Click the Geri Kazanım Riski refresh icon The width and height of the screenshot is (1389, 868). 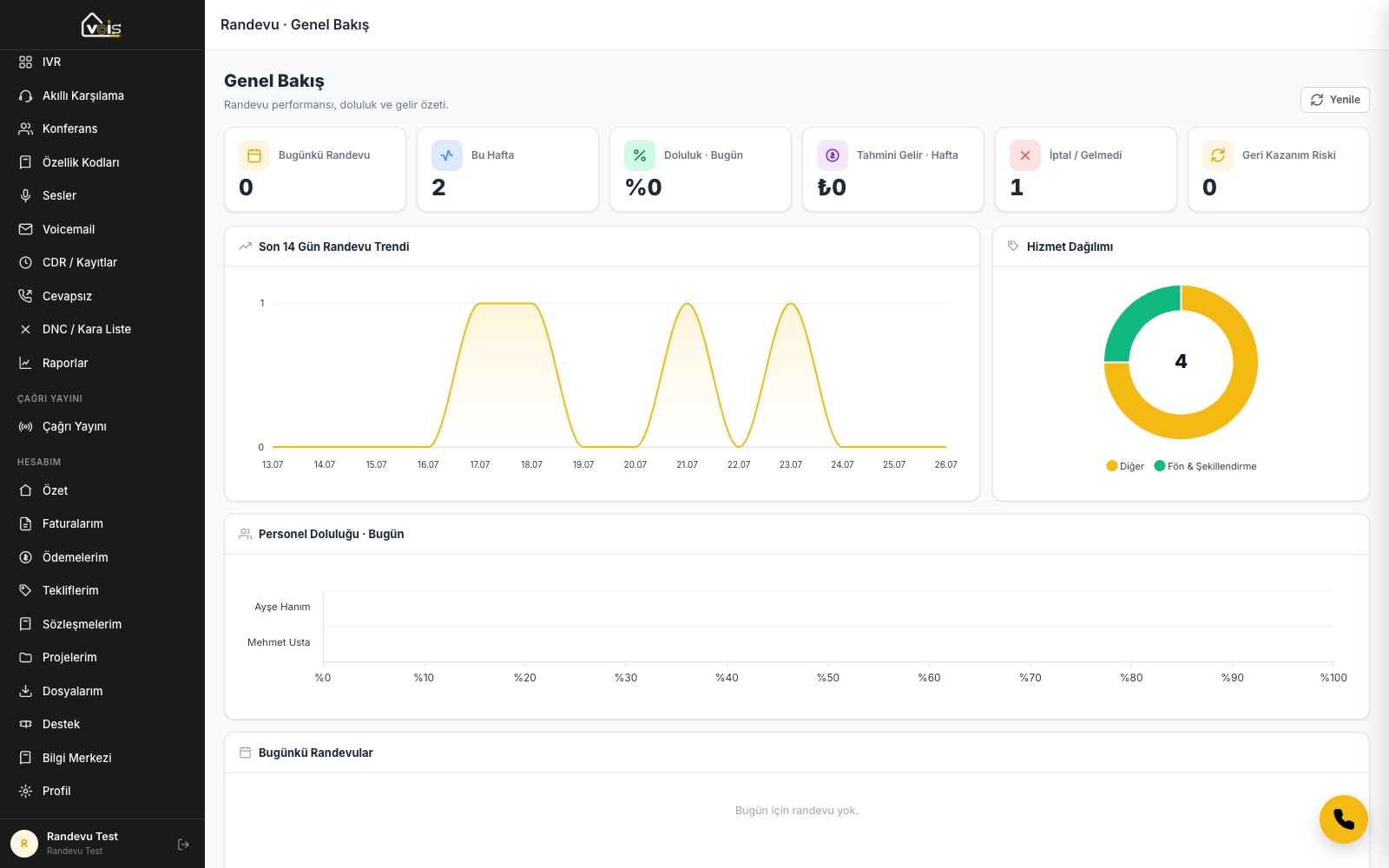tap(1218, 155)
